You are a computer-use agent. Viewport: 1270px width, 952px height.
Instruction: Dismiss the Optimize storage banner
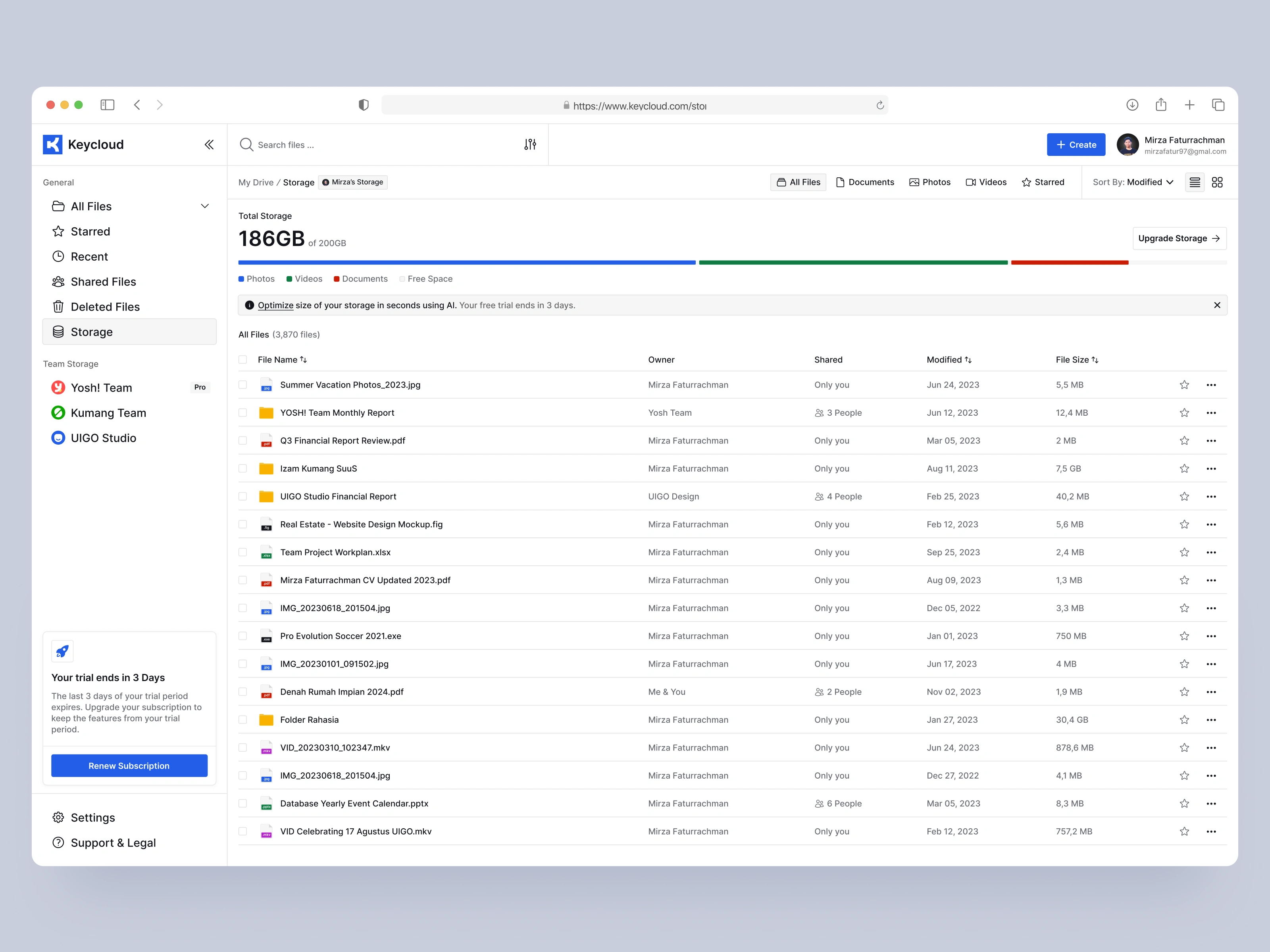[1216, 305]
